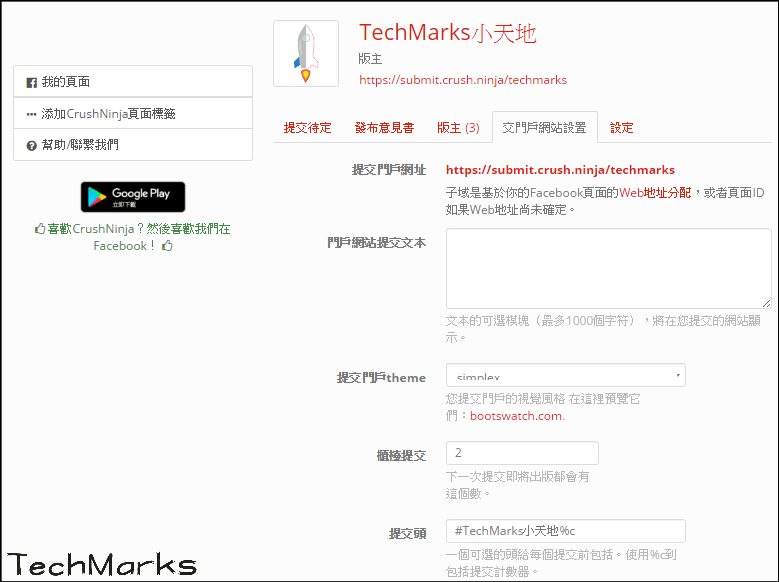
Task: Open the submit.crush.ninja link under 版主
Action: click(x=463, y=80)
